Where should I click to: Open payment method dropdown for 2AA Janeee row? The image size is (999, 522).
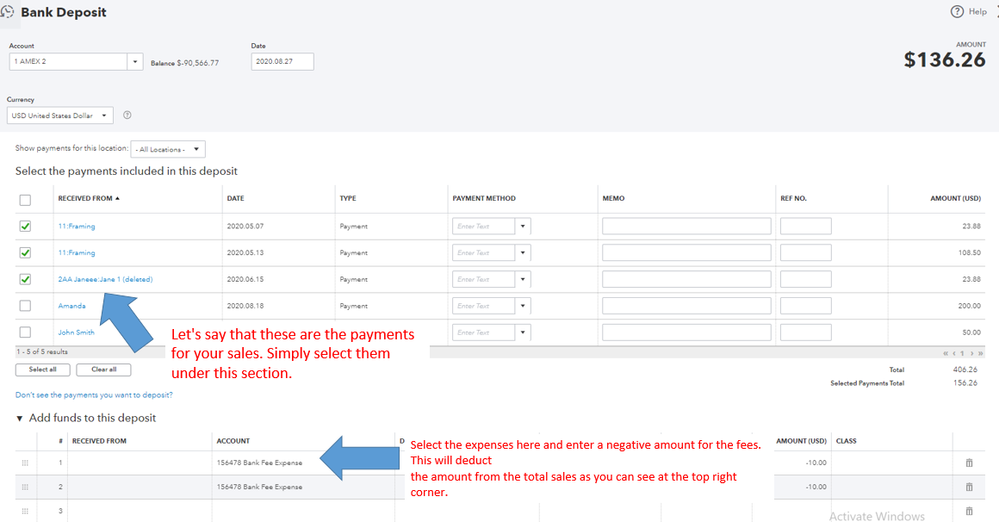522,279
